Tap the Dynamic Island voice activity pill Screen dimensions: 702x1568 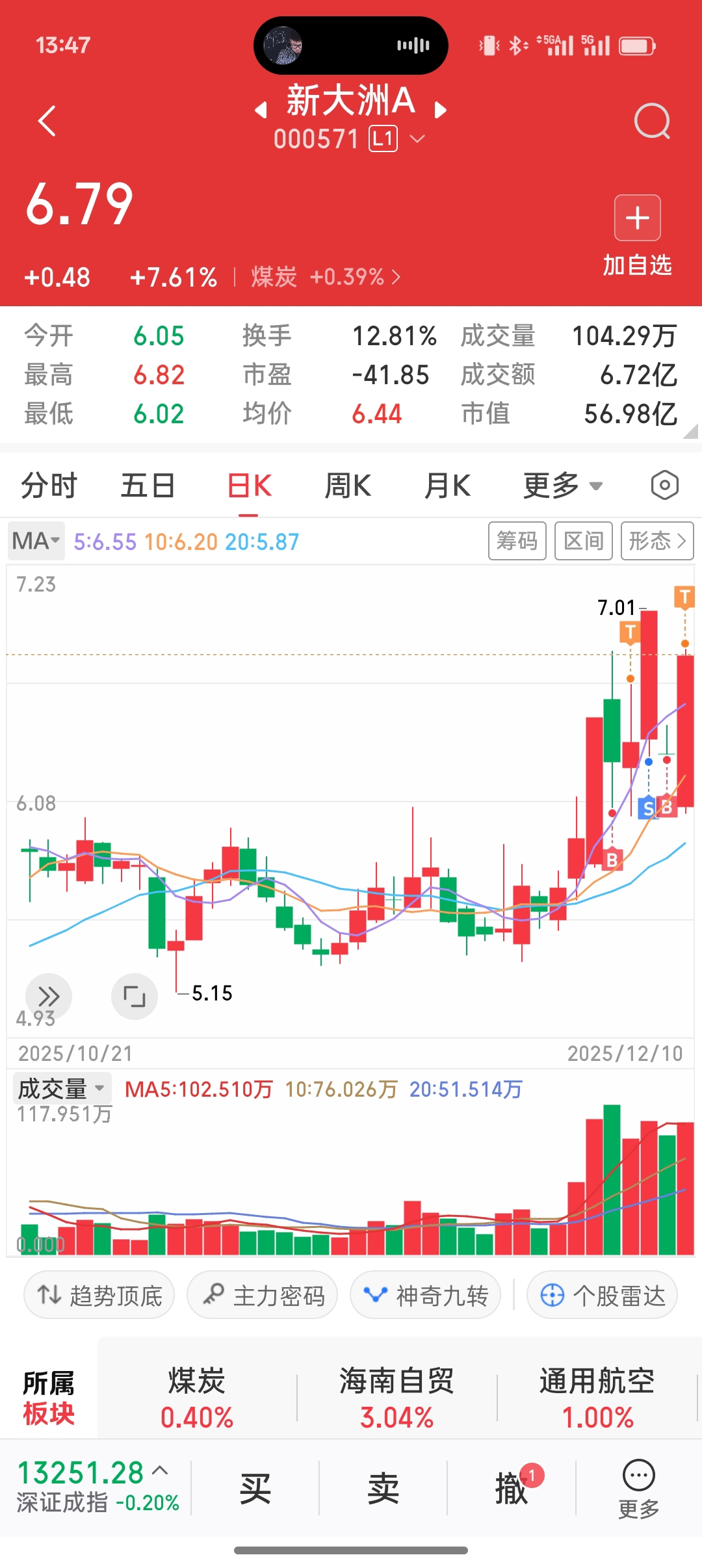point(351,46)
